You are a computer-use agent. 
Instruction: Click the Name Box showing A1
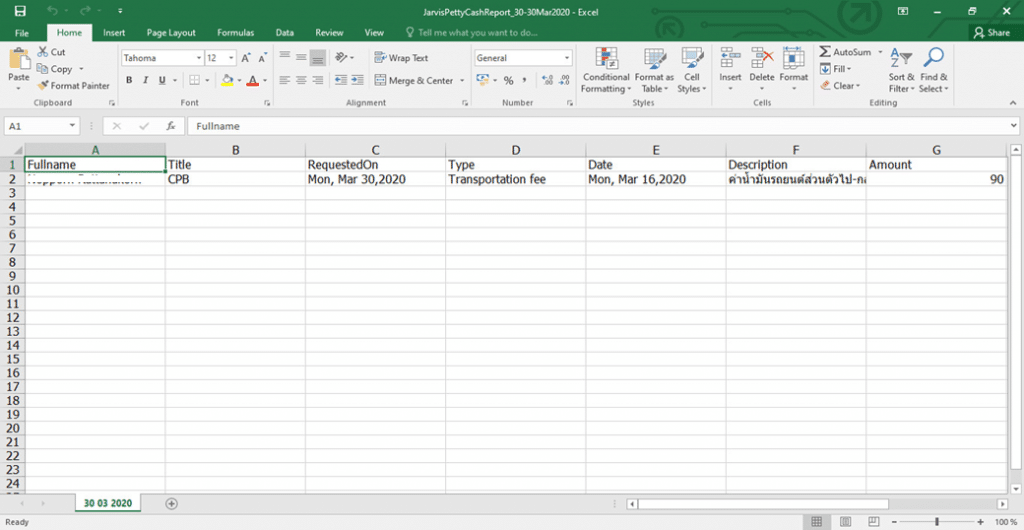(x=42, y=126)
